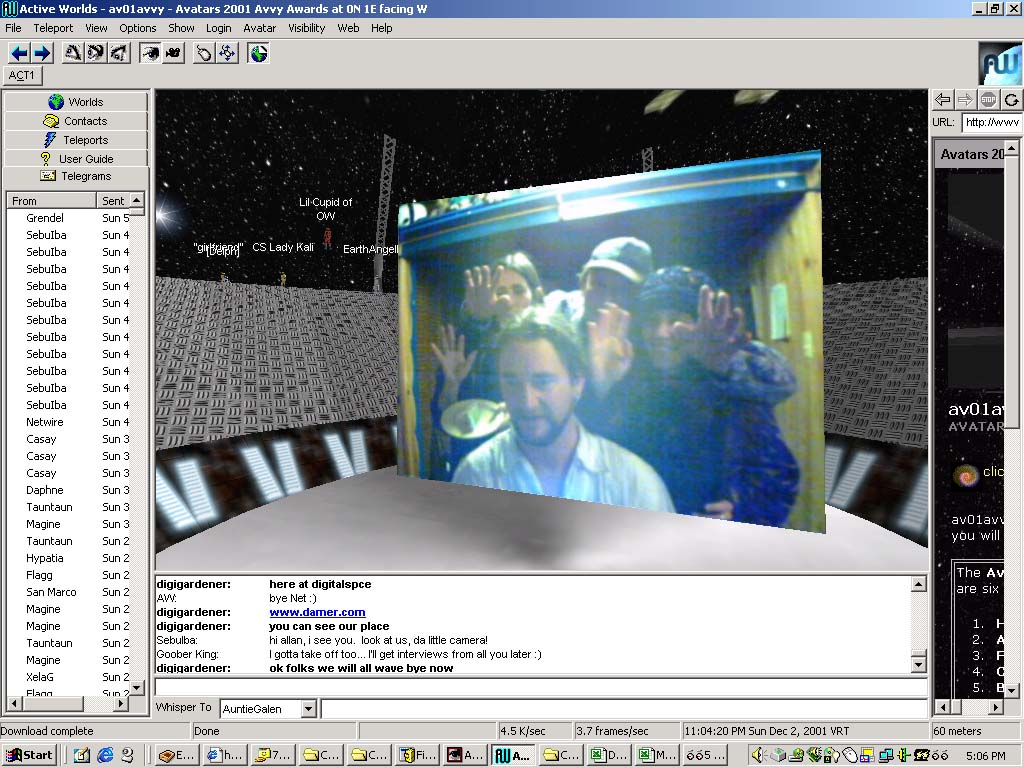Click the browser reload icon
1024x768 pixels.
[x=1011, y=99]
